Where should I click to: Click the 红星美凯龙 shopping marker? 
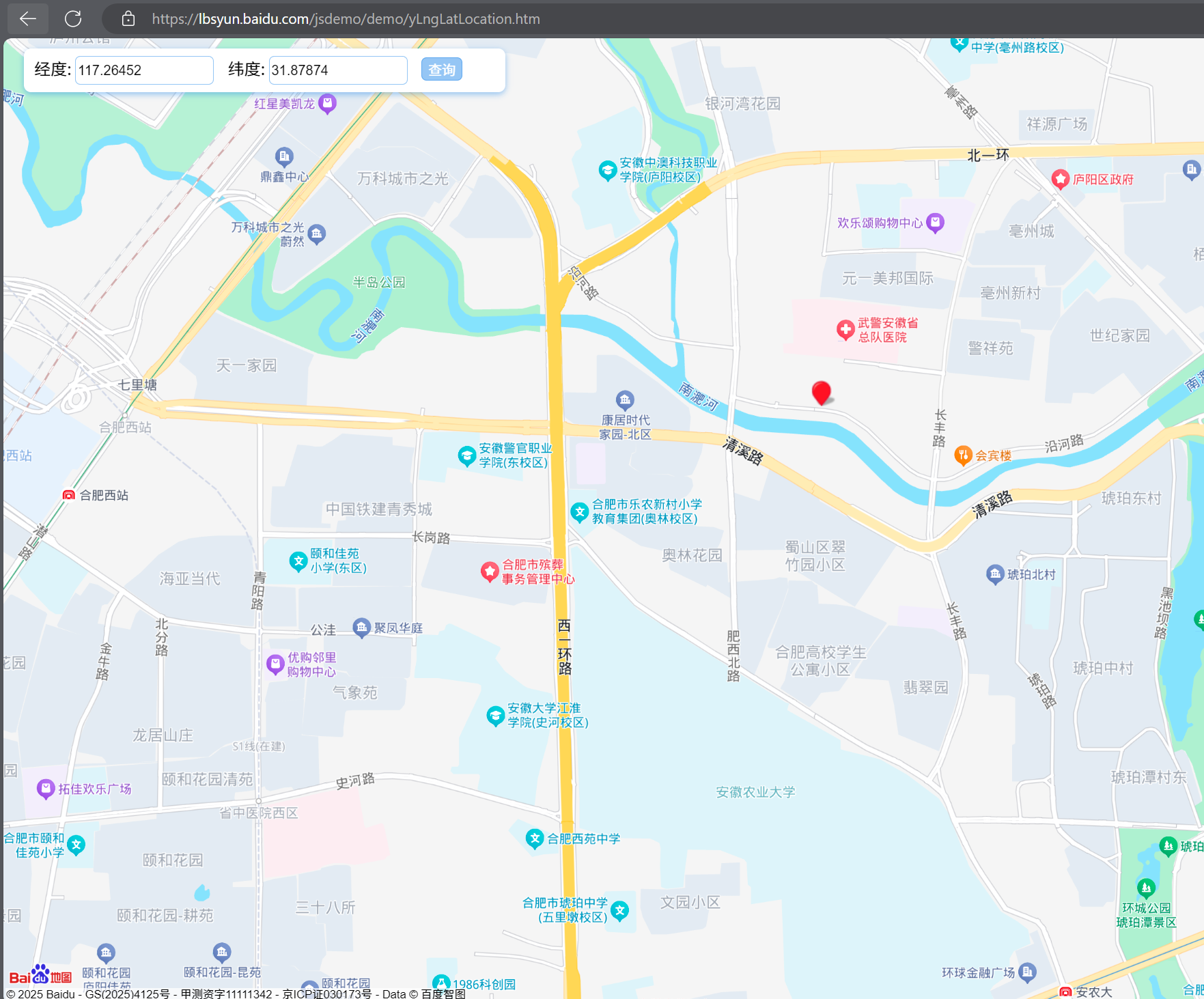coord(326,104)
